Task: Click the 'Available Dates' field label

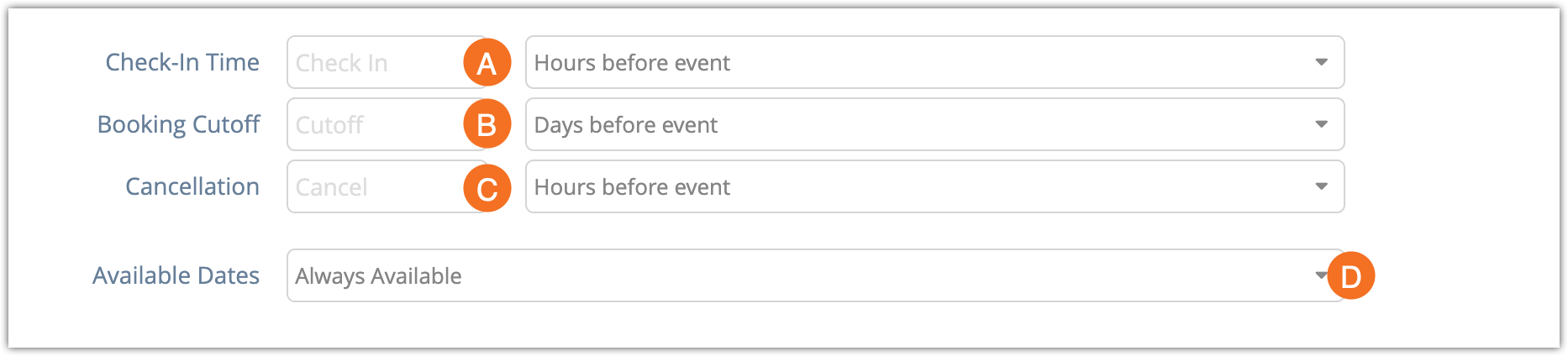Action: (176, 275)
